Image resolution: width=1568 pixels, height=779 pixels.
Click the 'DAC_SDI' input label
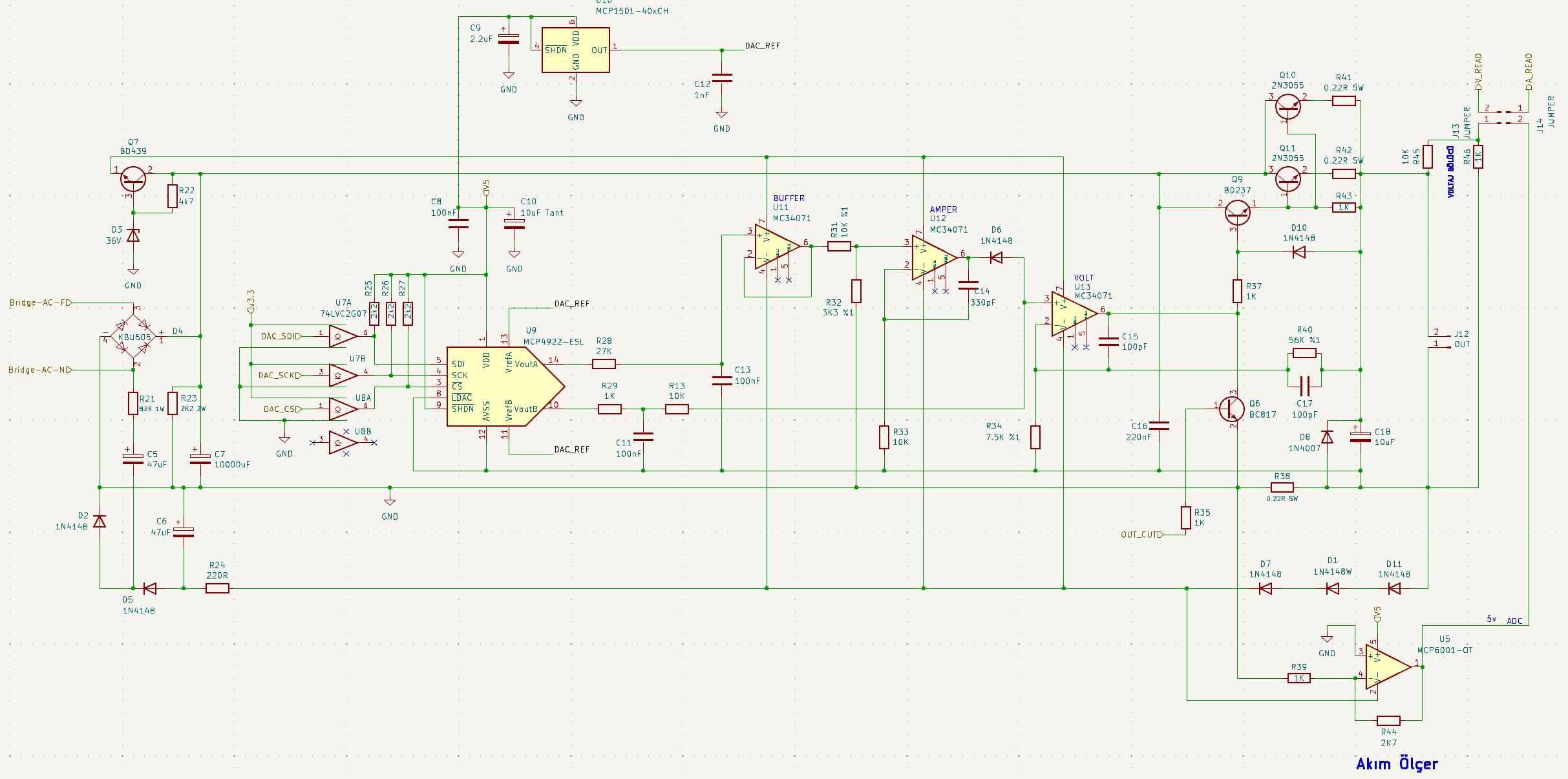coord(280,336)
